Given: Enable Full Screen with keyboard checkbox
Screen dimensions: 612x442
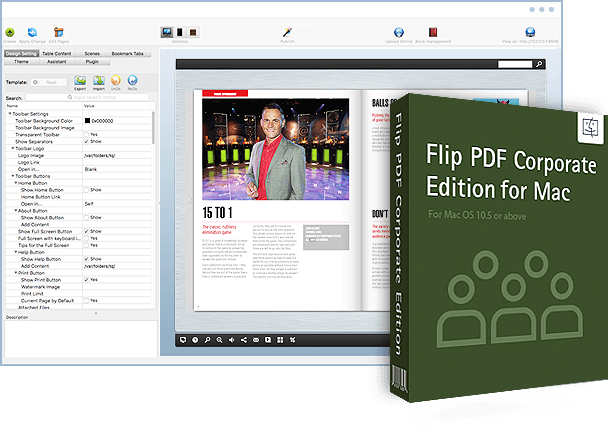Looking at the screenshot, I should click(x=86, y=238).
